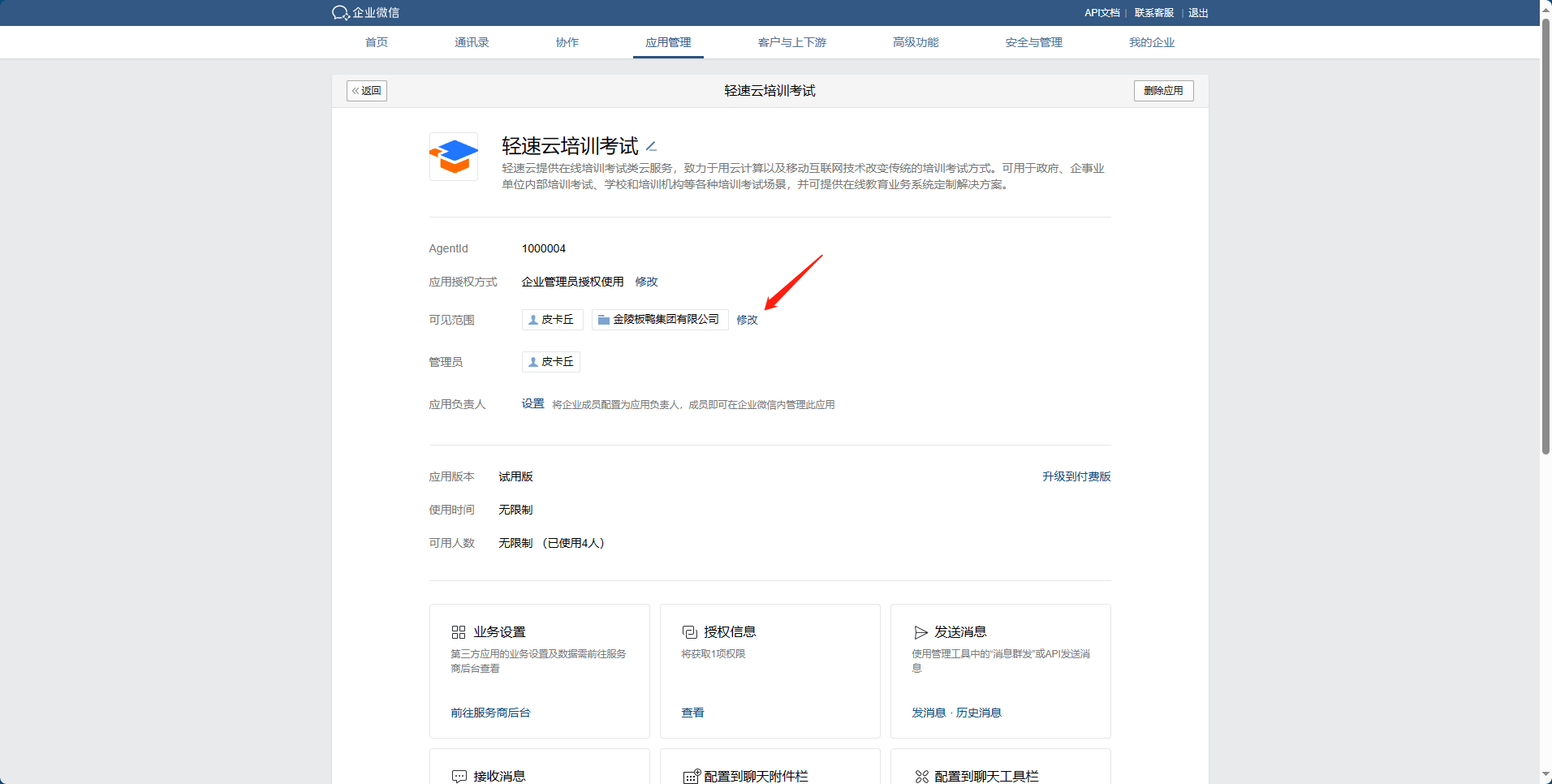Click 修改 next to 应用授权方式
The image size is (1552, 784).
646,282
